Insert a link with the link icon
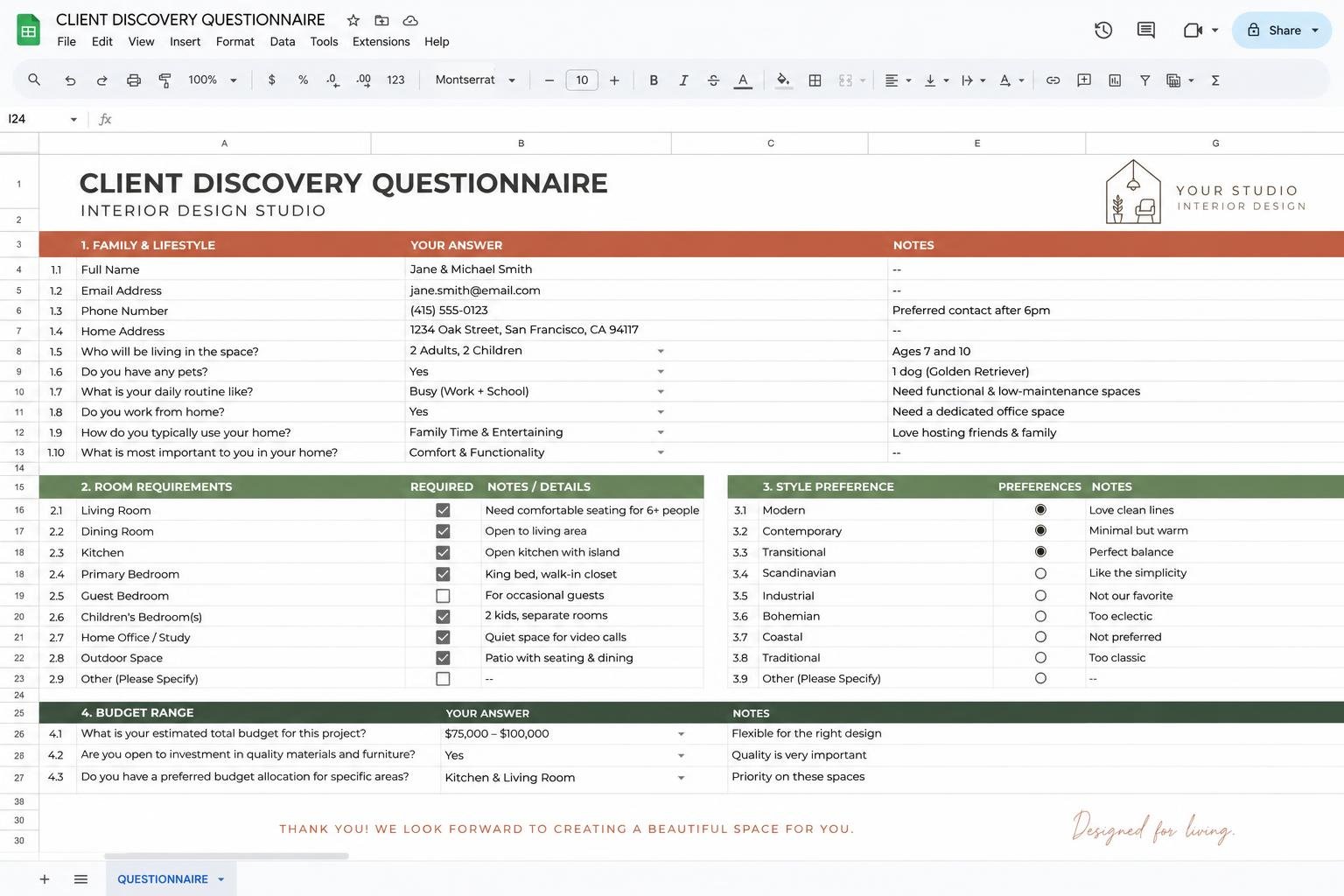The height and width of the screenshot is (896, 1344). [1053, 80]
